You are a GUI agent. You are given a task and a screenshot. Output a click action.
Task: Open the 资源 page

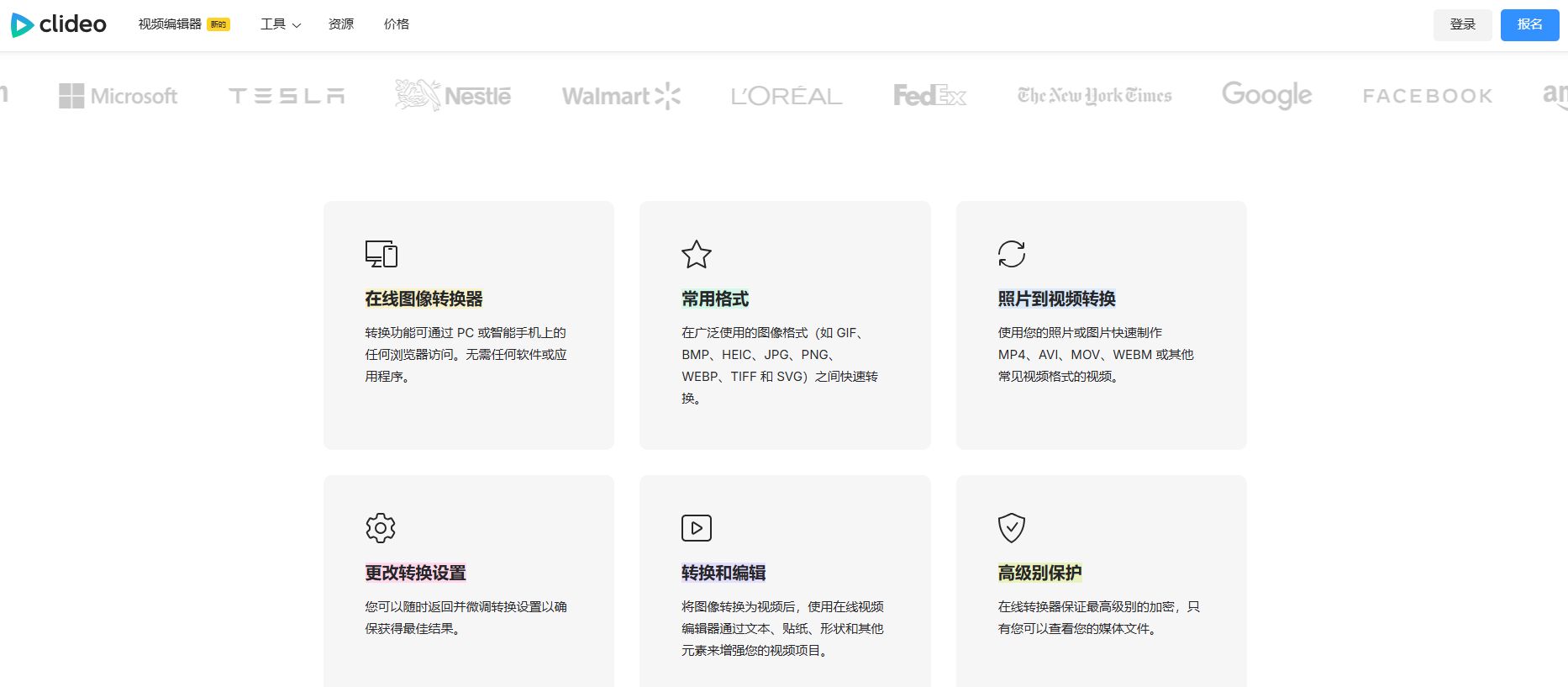[341, 24]
